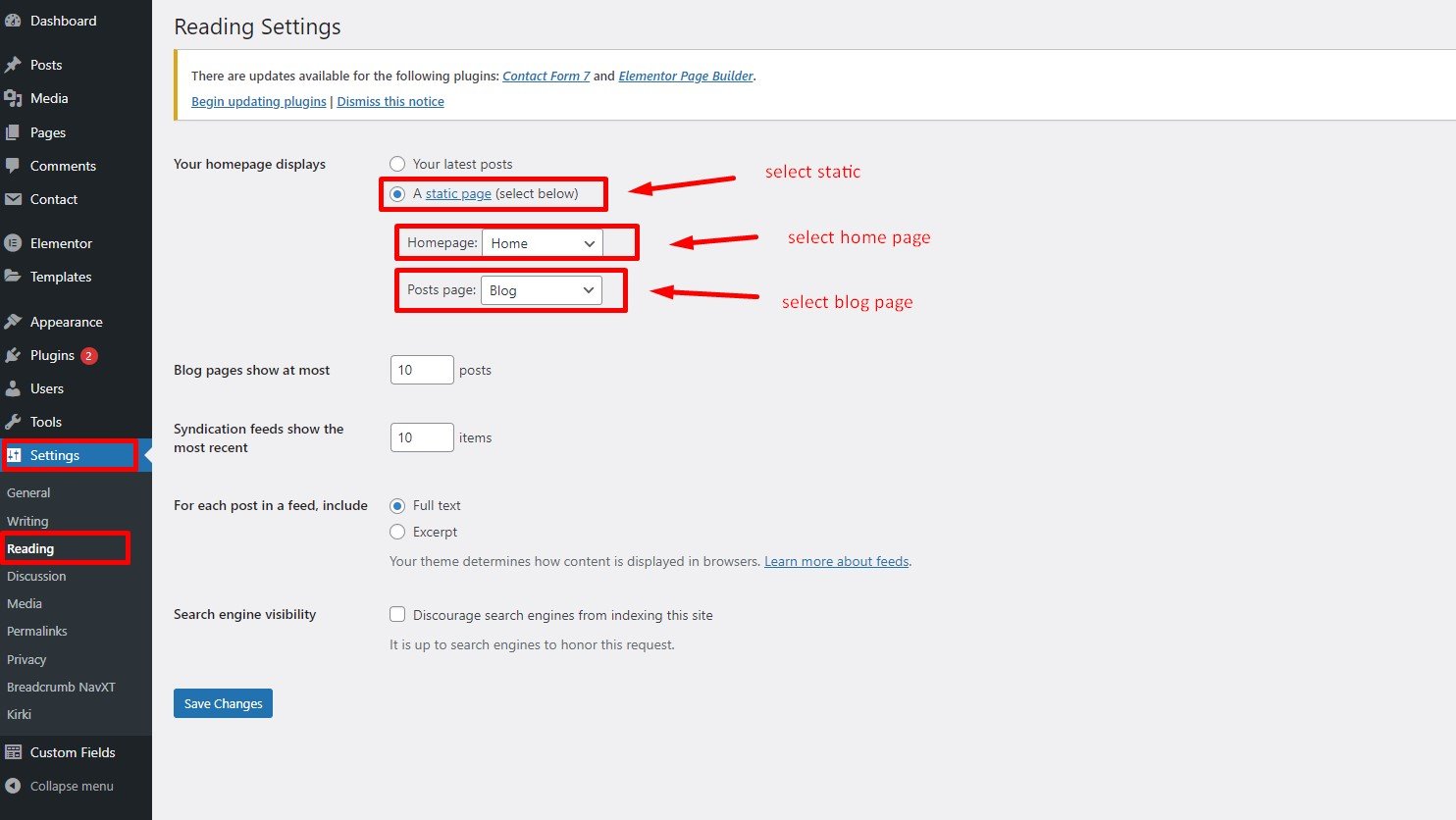The width and height of the screenshot is (1456, 820).
Task: Select the 'Your latest posts' radio button
Action: [x=397, y=164]
